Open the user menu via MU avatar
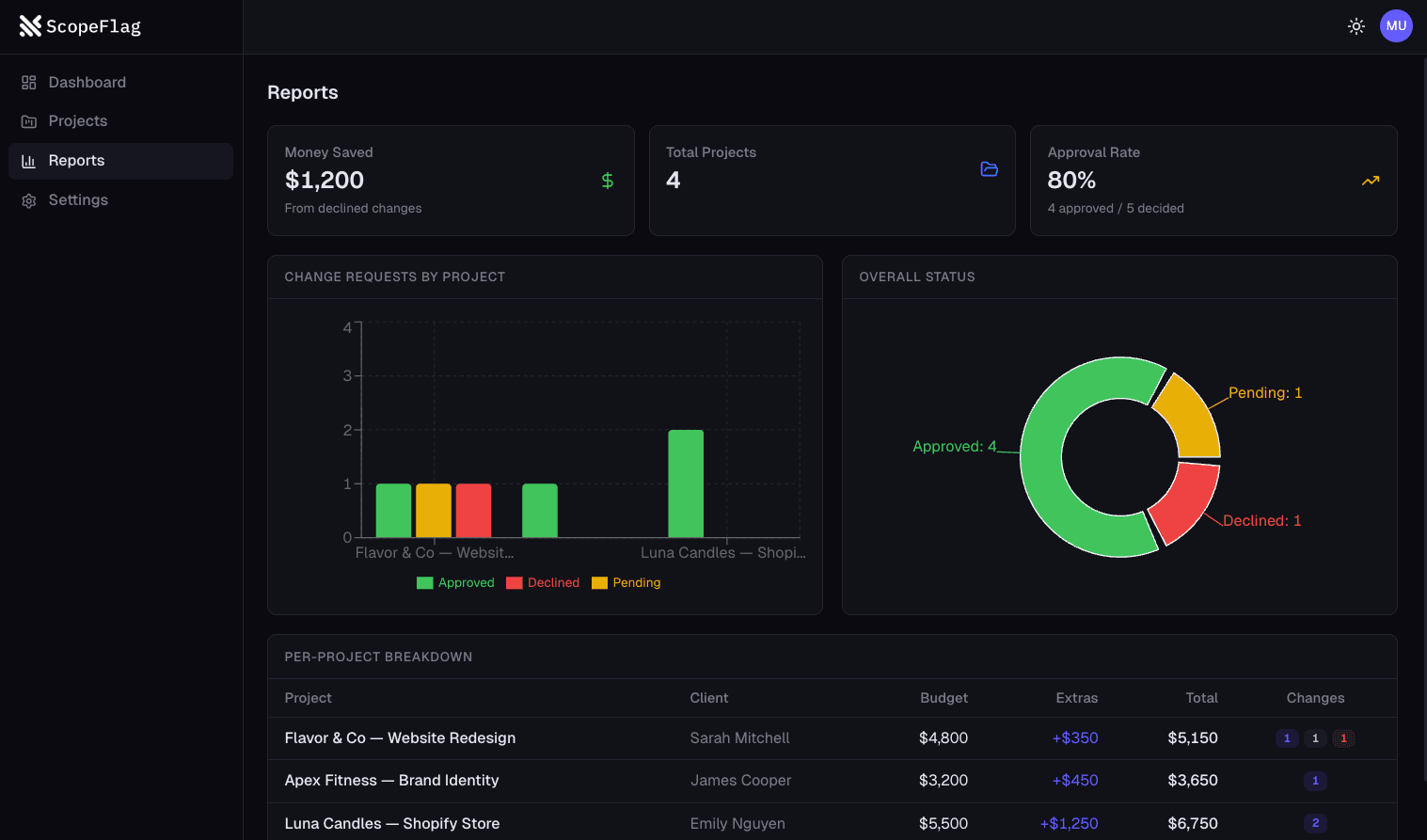 pos(1396,25)
